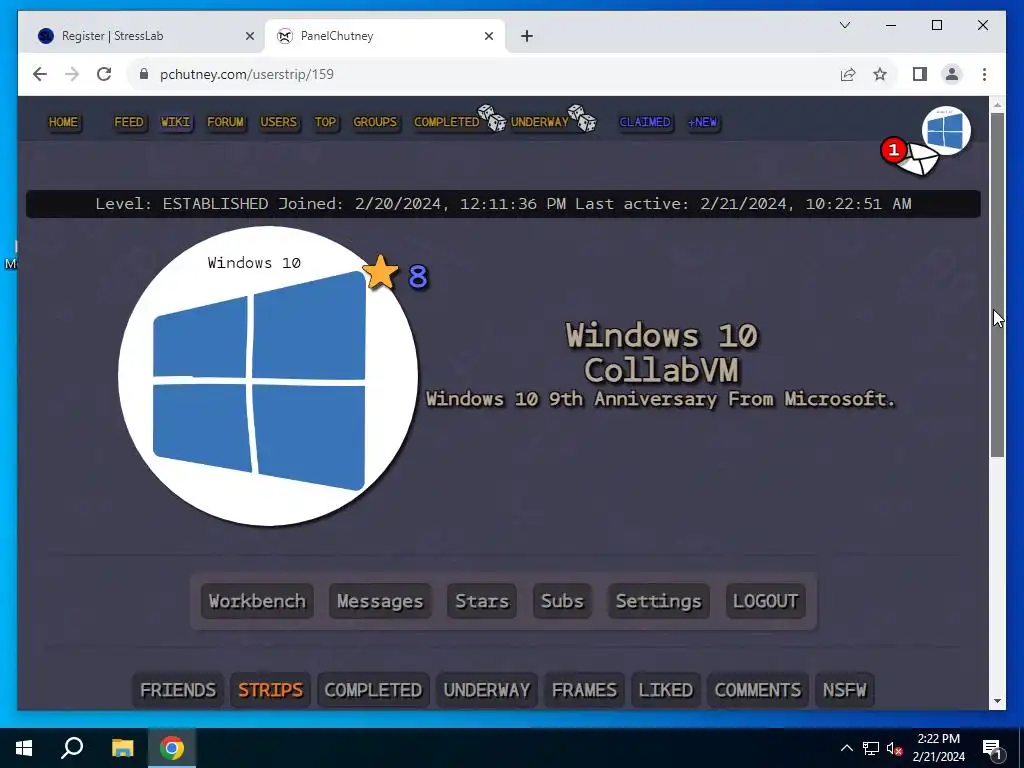Screen dimensions: 1024x768
Task: Switch to profile COMPLETED tab
Action: click(x=374, y=690)
